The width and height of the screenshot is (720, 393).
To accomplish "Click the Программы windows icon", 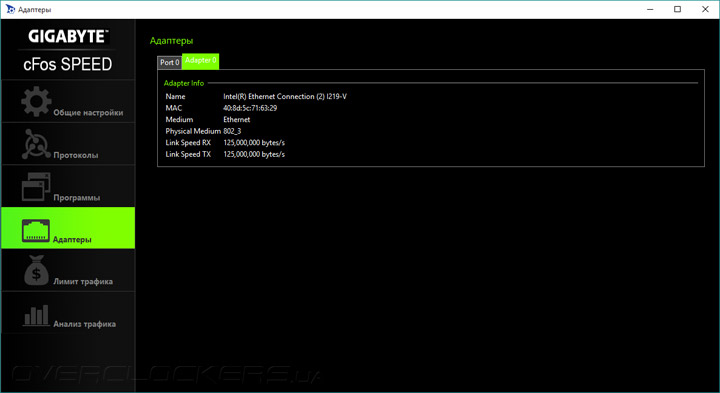I will (x=36, y=187).
